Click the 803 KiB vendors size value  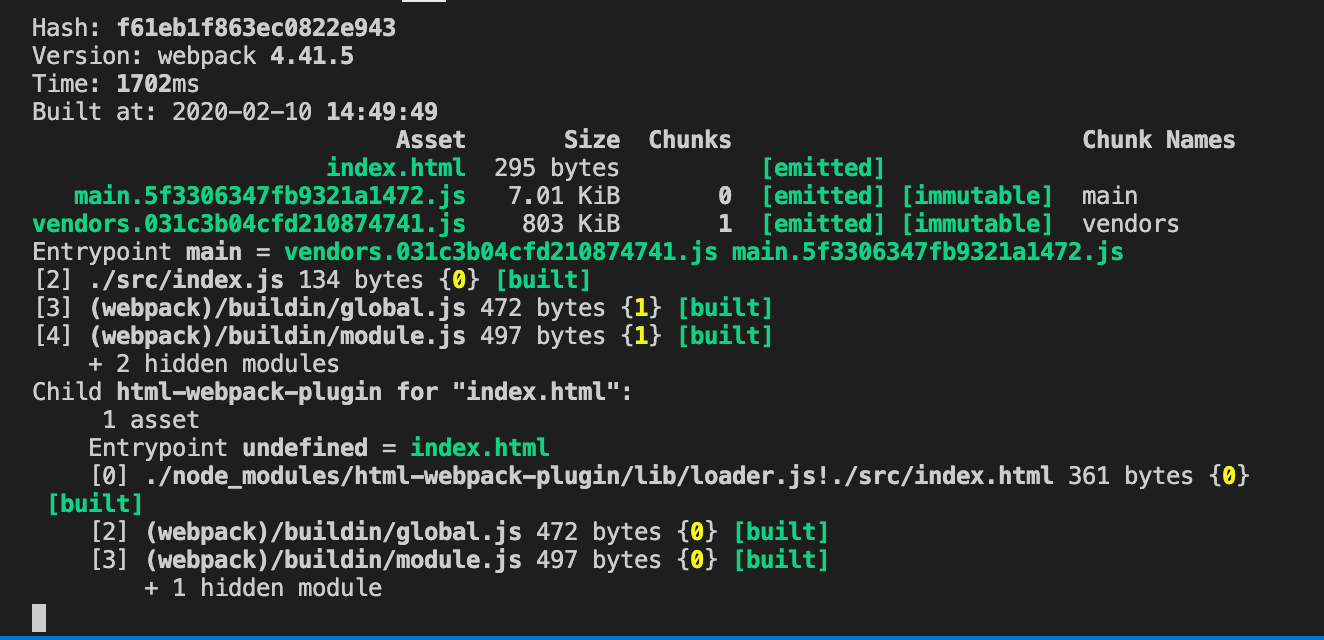570,224
